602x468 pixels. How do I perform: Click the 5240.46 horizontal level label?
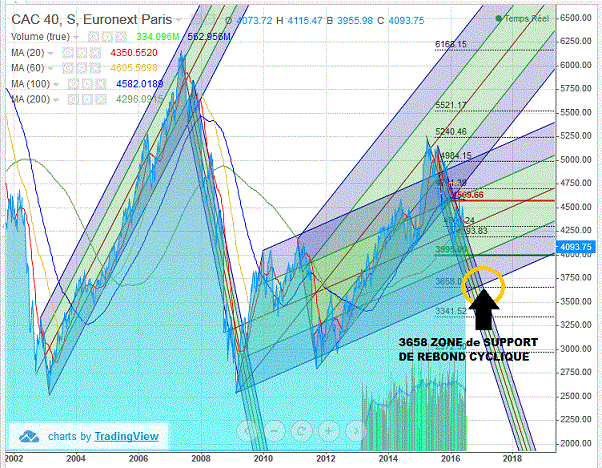pos(451,132)
